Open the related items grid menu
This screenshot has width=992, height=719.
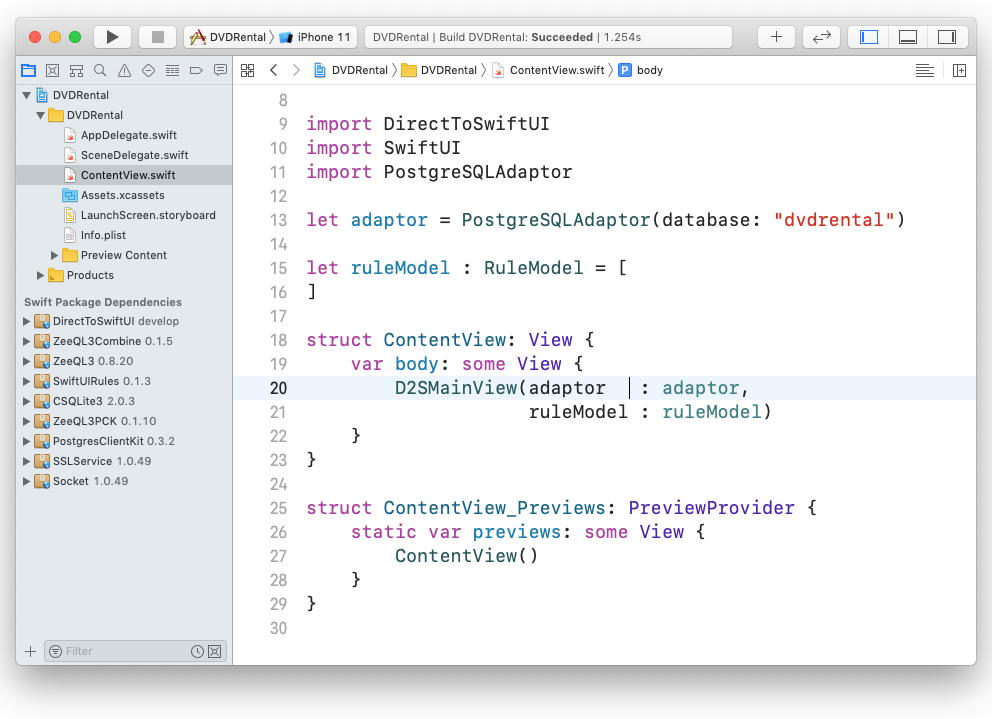click(x=247, y=70)
